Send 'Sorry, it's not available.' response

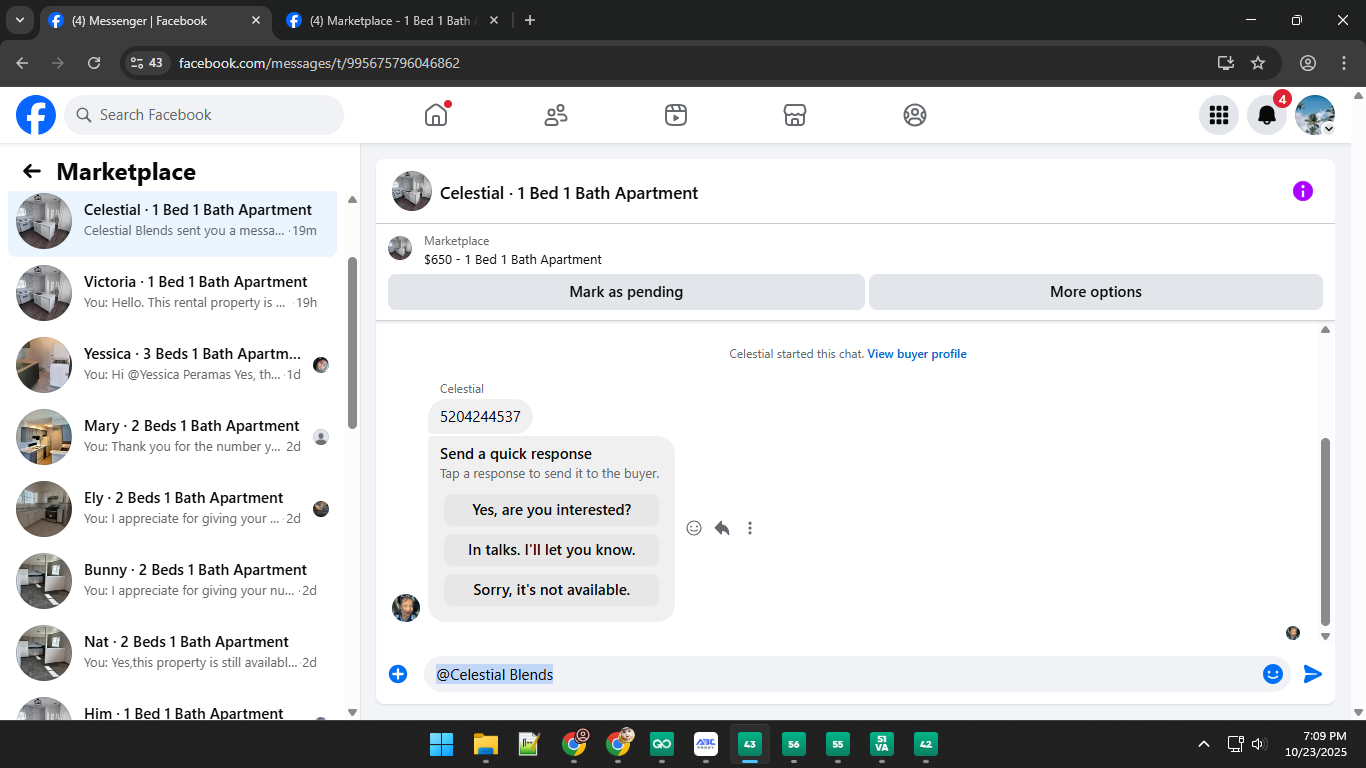click(552, 590)
